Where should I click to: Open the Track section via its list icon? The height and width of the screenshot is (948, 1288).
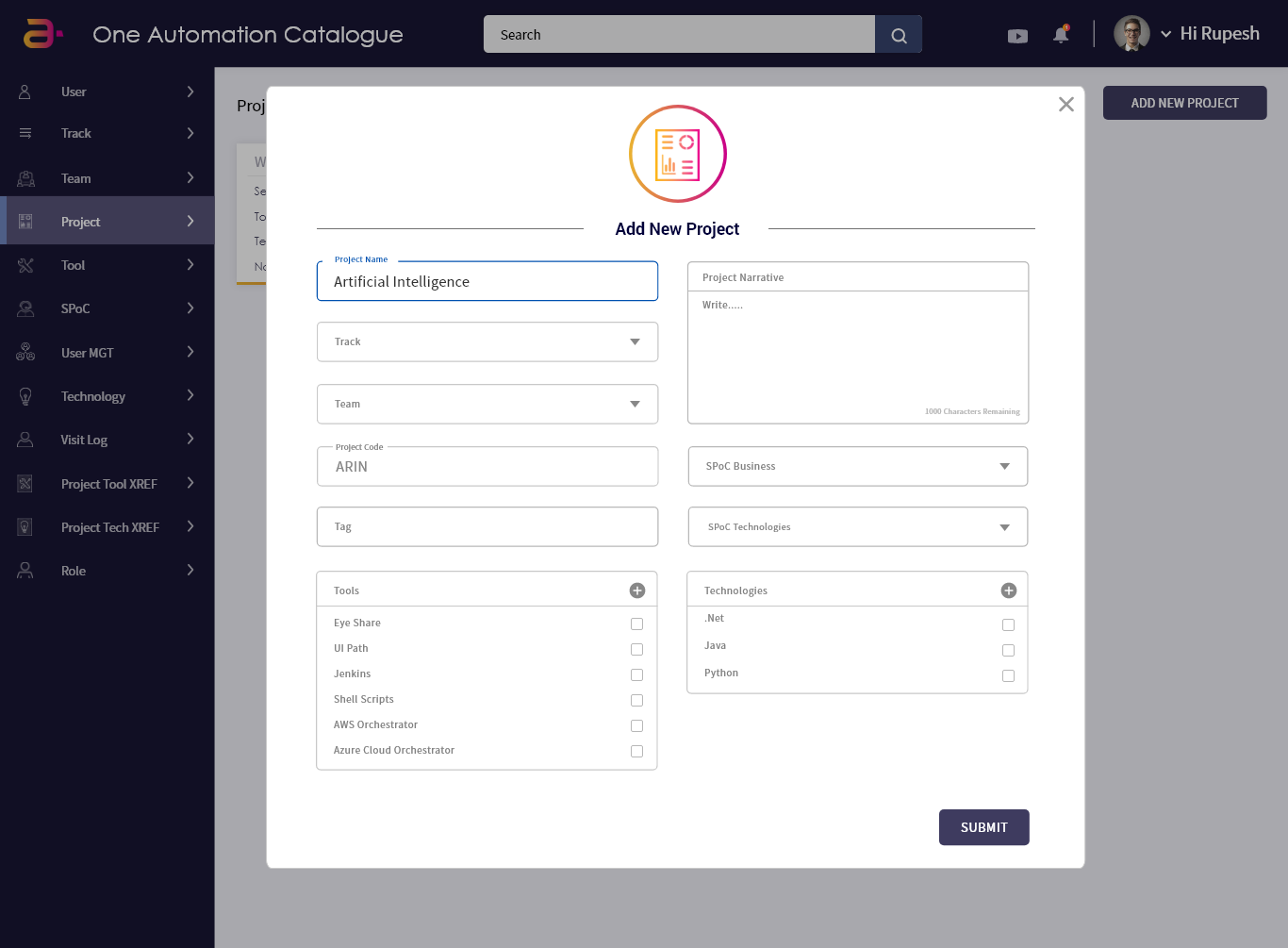pyautogui.click(x=25, y=133)
